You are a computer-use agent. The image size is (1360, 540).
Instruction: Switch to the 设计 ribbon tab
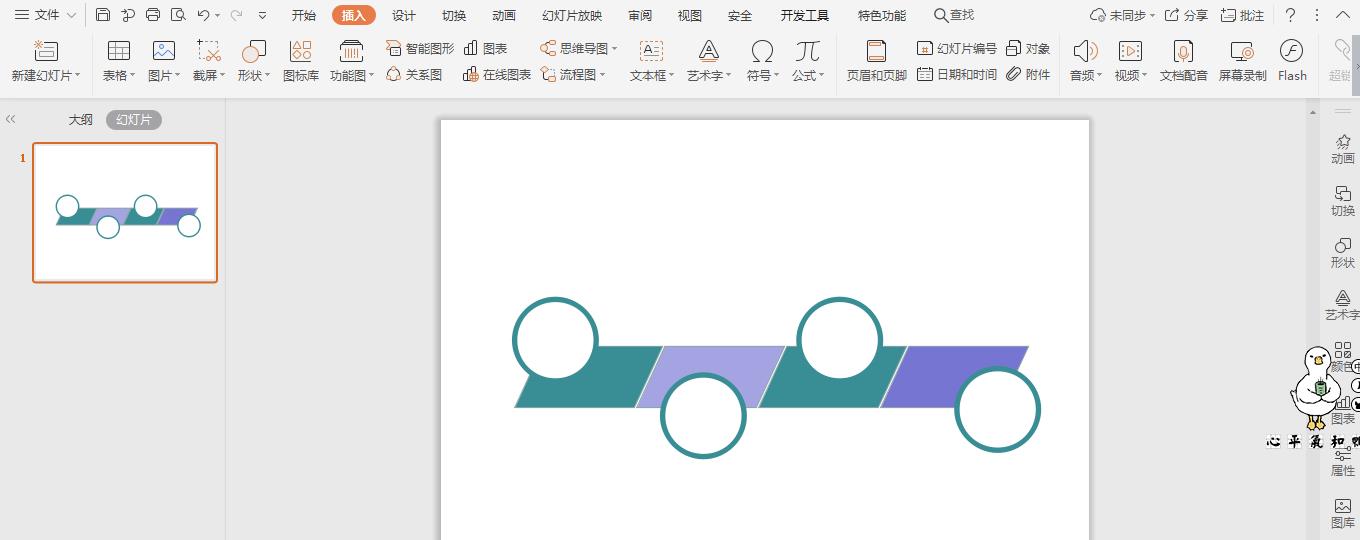tap(404, 15)
